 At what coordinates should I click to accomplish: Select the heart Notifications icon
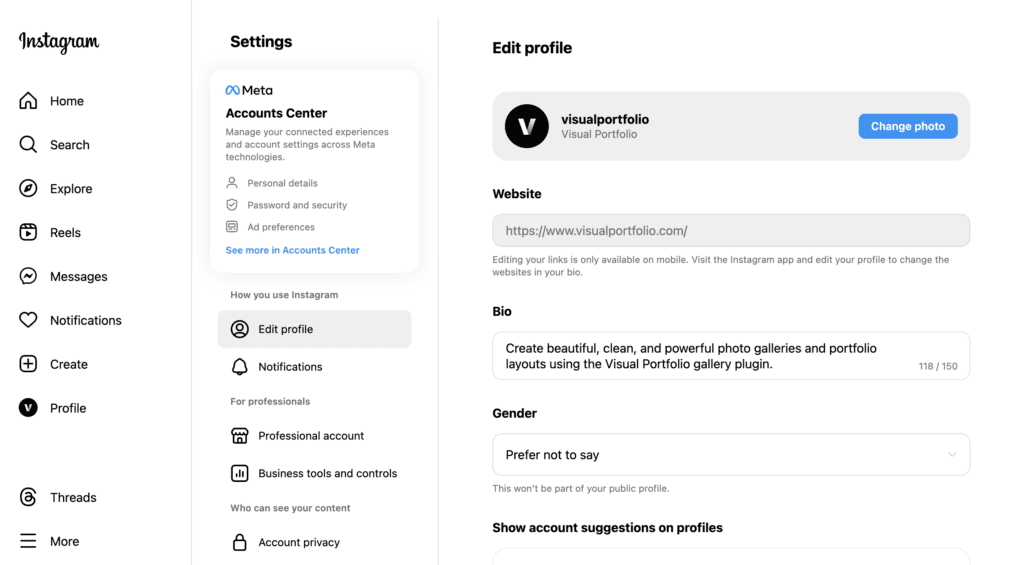click(28, 320)
